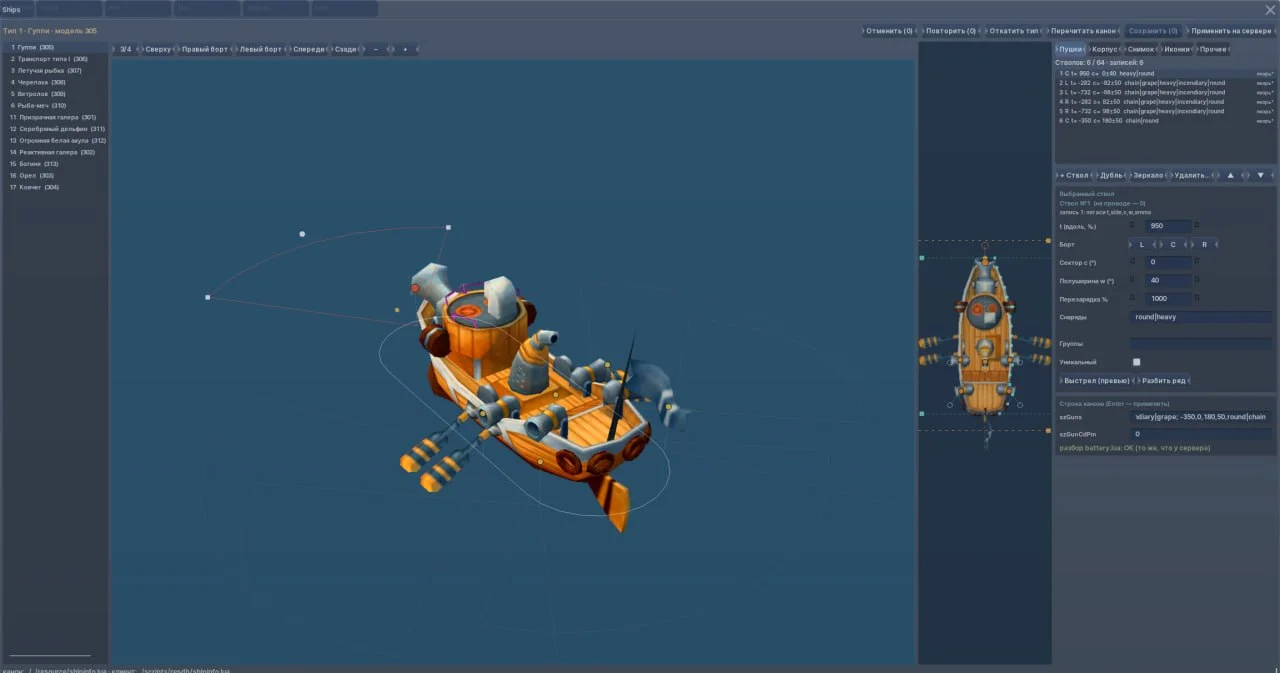Screen dimensions: 1280x673
Task: Focus the Полуширина w field
Action: 1169,280
